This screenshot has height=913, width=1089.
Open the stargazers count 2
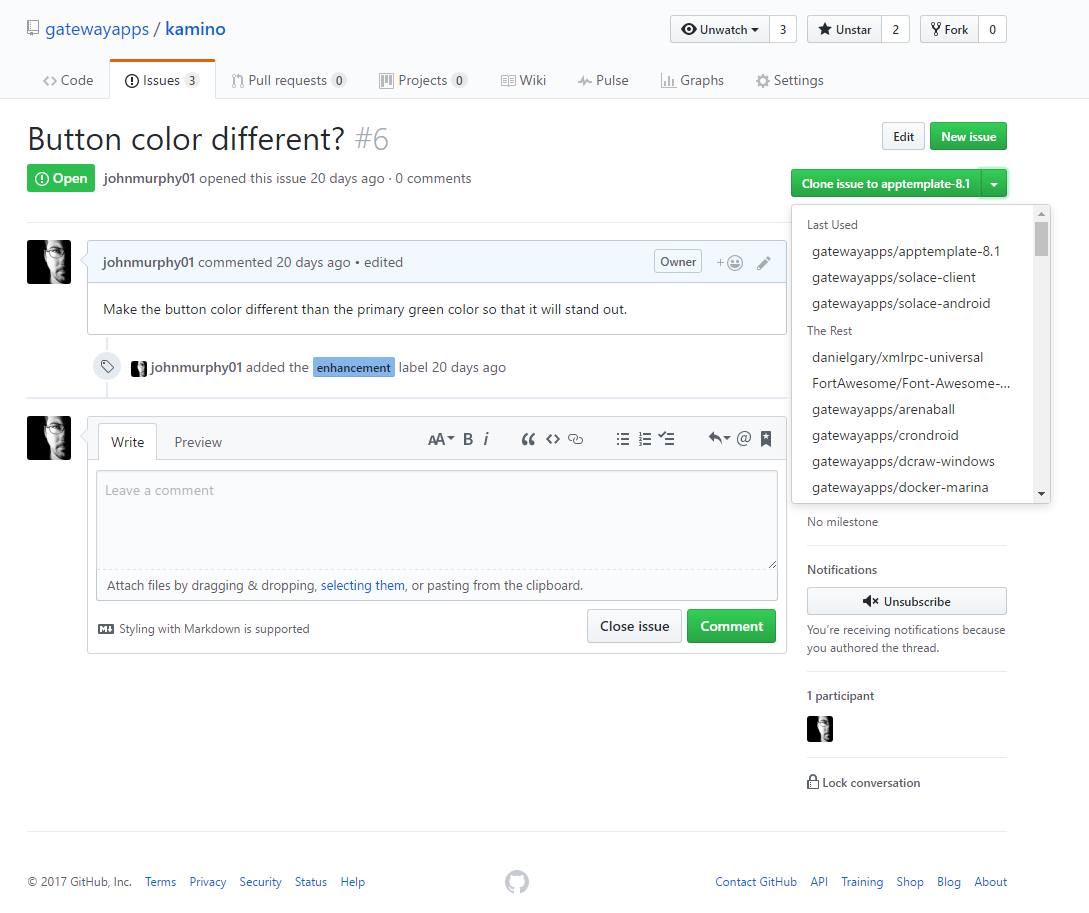[x=895, y=29]
